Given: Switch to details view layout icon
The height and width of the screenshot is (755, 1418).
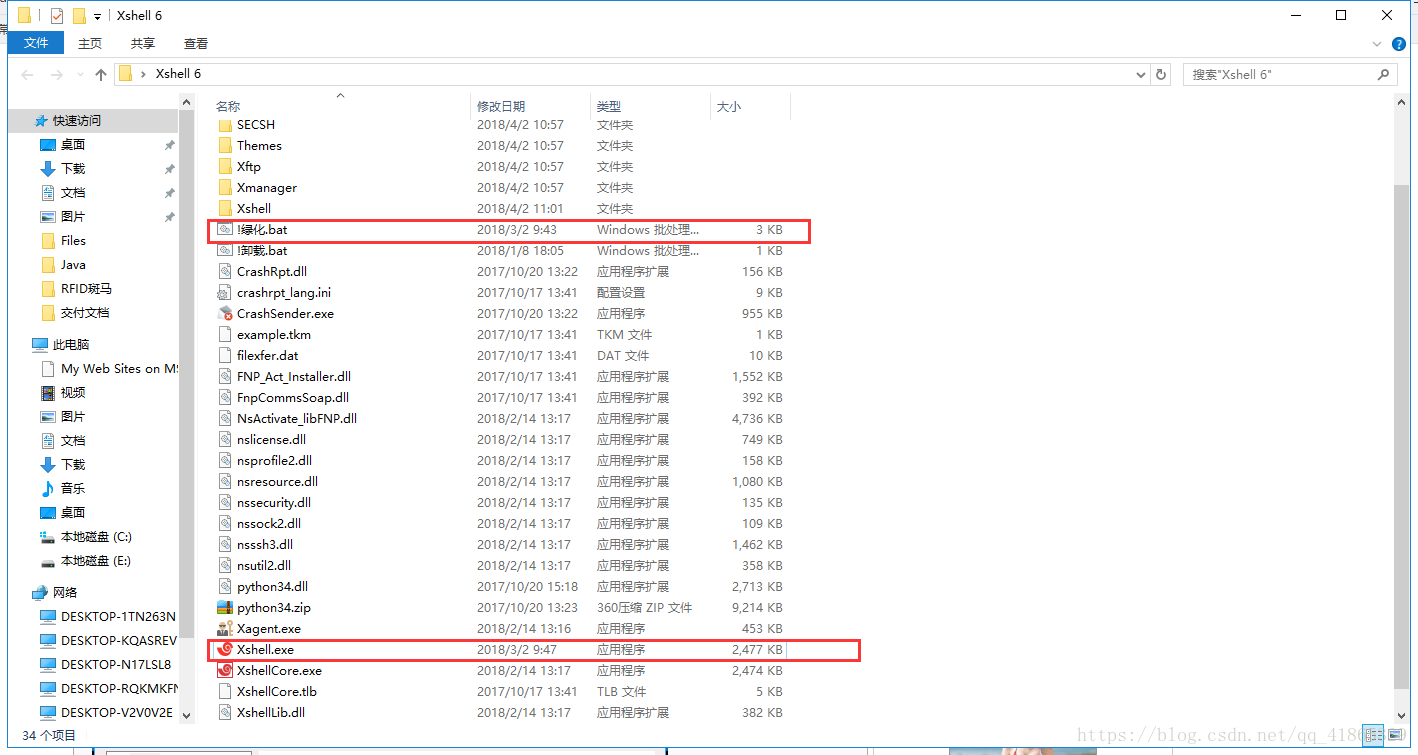Looking at the screenshot, I should click(x=1373, y=735).
